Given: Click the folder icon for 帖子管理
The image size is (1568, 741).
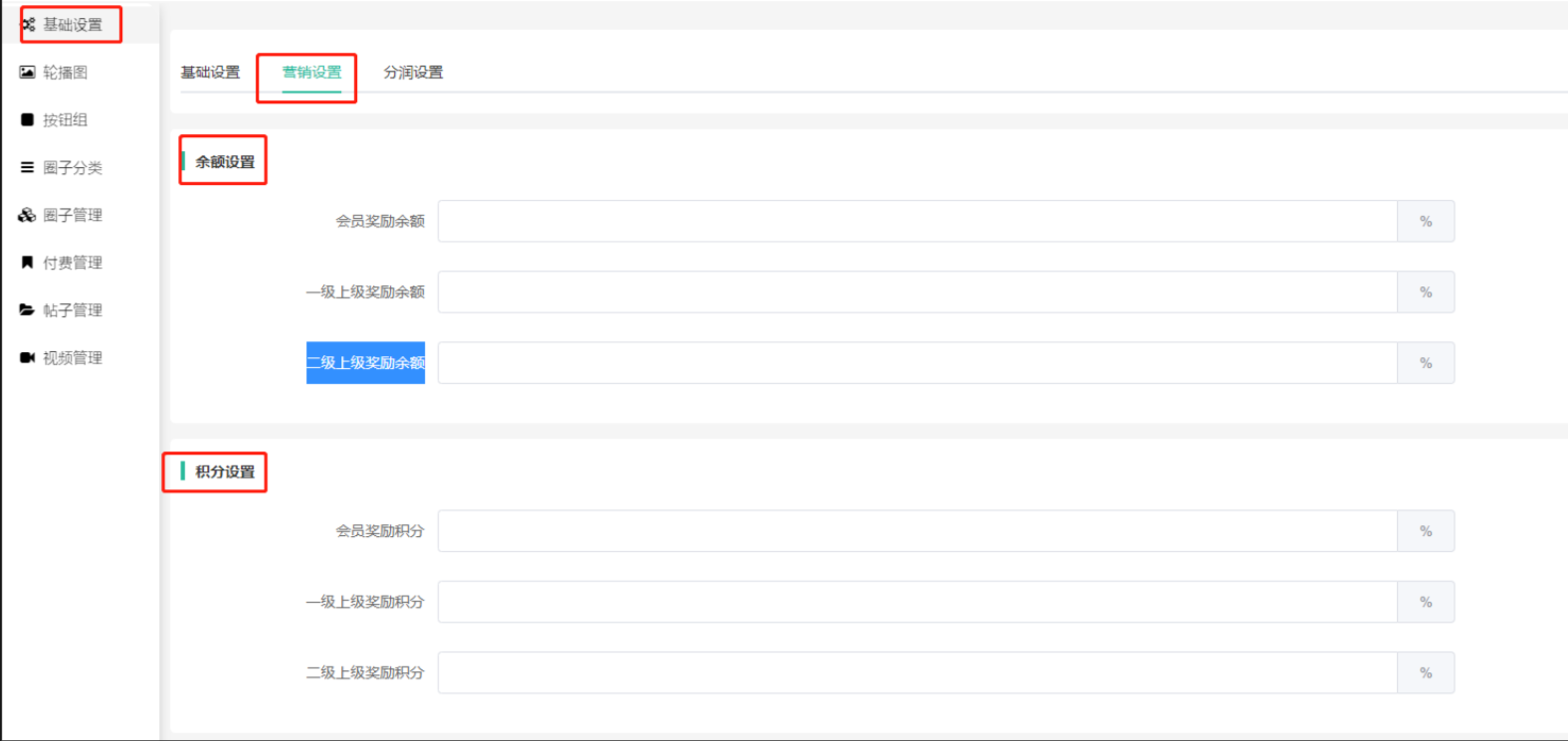Looking at the screenshot, I should click(x=28, y=310).
